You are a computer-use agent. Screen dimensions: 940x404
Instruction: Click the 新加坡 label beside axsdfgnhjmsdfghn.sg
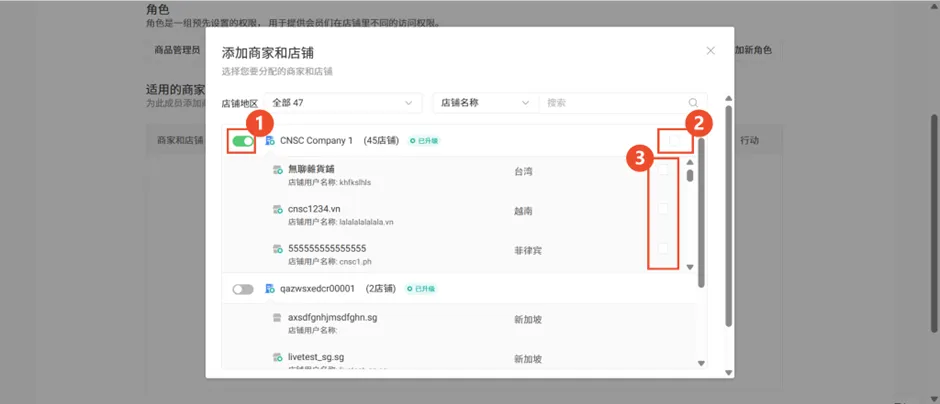click(x=528, y=320)
